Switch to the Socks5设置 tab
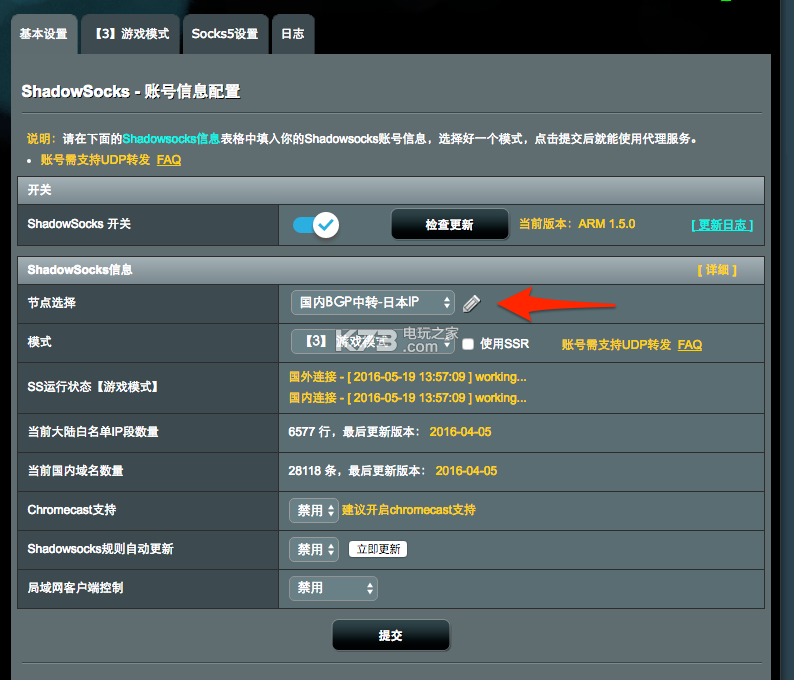Screen dimensions: 794x680 [x=225, y=34]
